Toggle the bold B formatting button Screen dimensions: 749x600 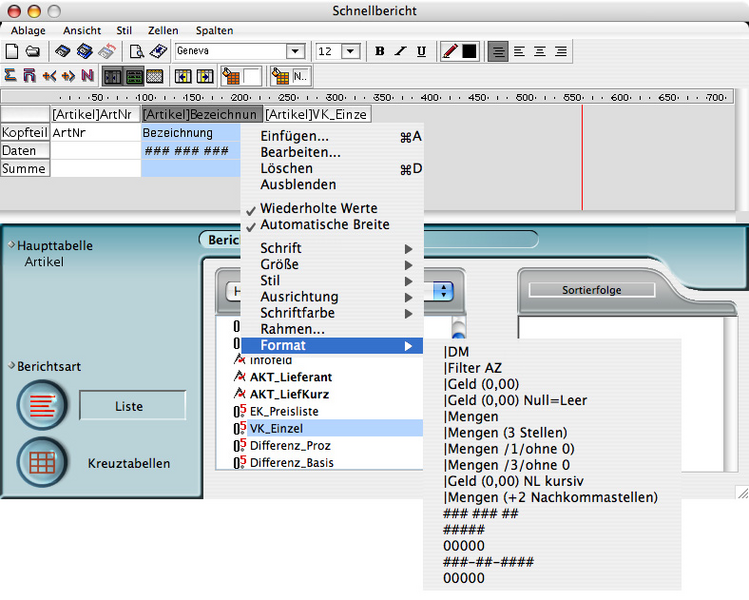click(379, 51)
